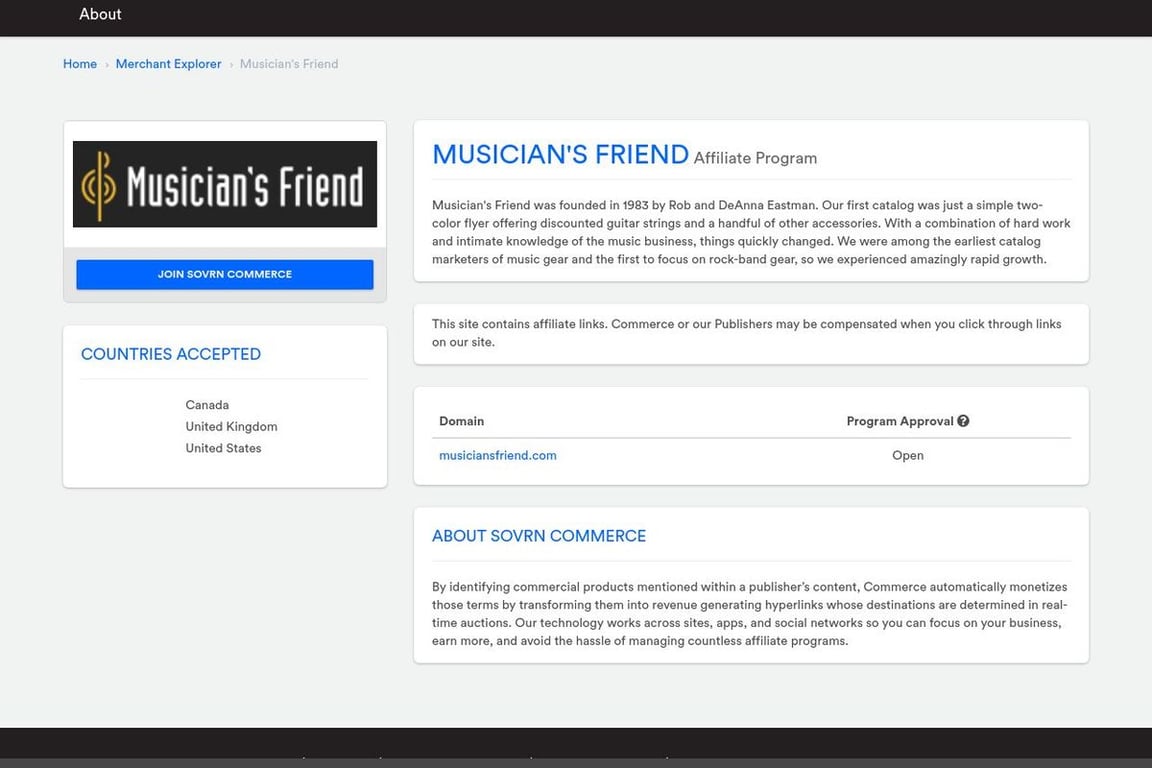Go to the Home breadcrumb link
1152x768 pixels.
[79, 64]
